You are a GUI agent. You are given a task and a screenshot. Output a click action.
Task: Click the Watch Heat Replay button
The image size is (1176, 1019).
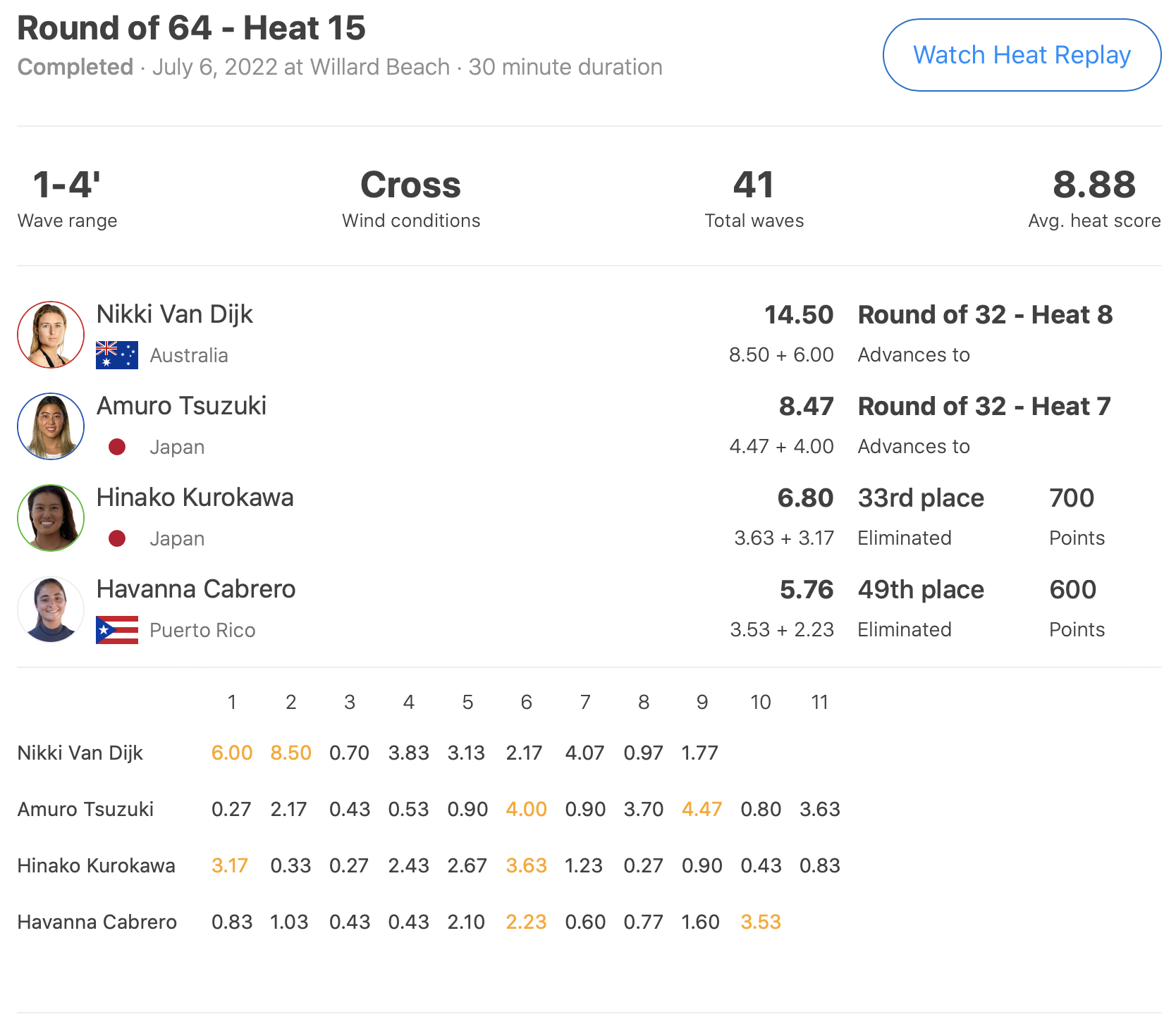coord(1022,55)
